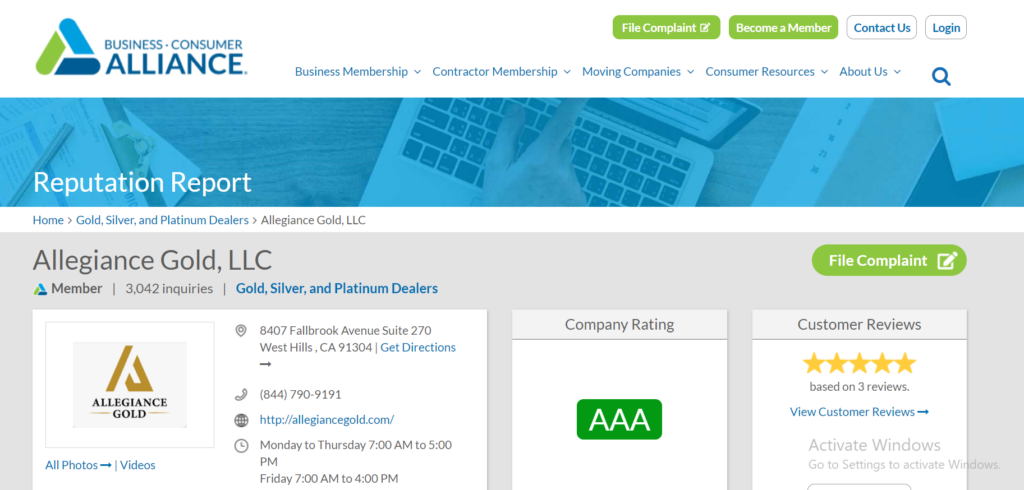Click the address line 8407 Fallbrook Avenue Suite 270
Image resolution: width=1024 pixels, height=490 pixels.
click(x=345, y=331)
